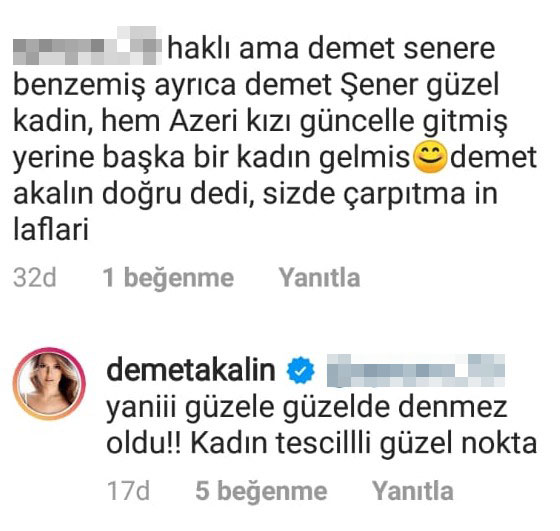Viewport: 560px width, 531px height.
Task: Click the reply line 'yaniii güzele güzelde denmez'
Action: (x=307, y=409)
